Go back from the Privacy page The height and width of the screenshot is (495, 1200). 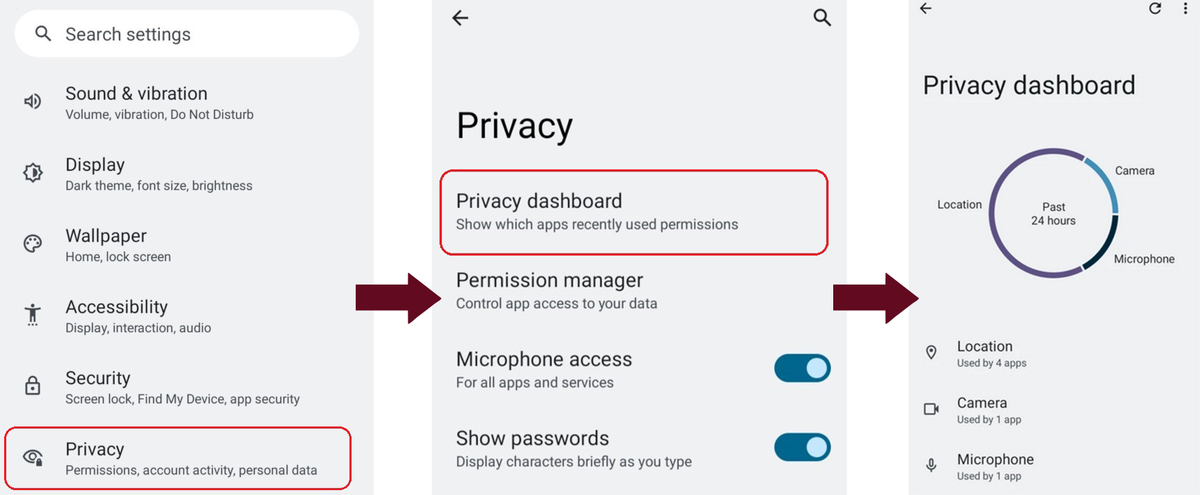(x=460, y=18)
